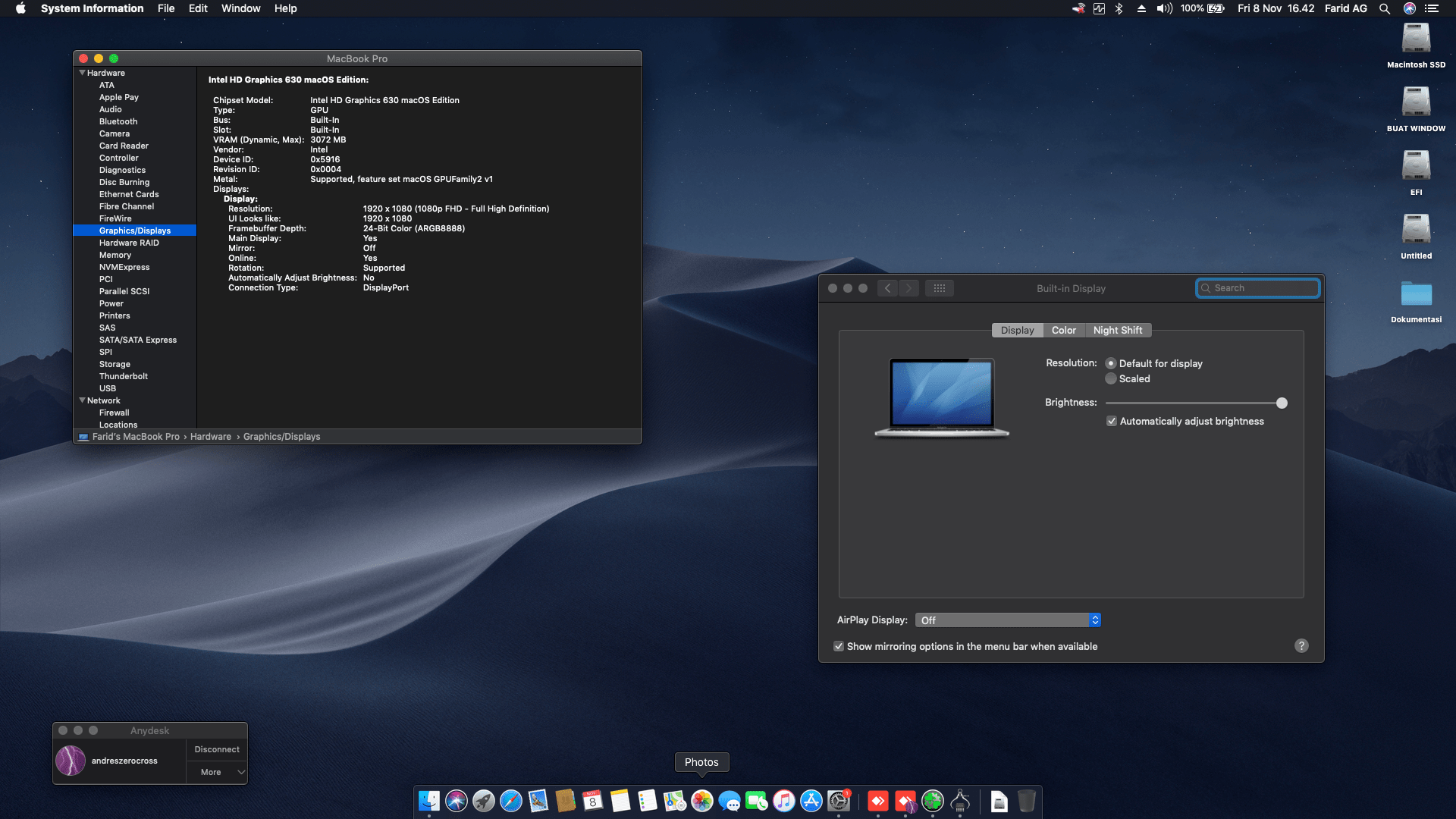Viewport: 1456px width, 819px height.
Task: Expand the More options in AnyDesk
Action: pyautogui.click(x=217, y=772)
